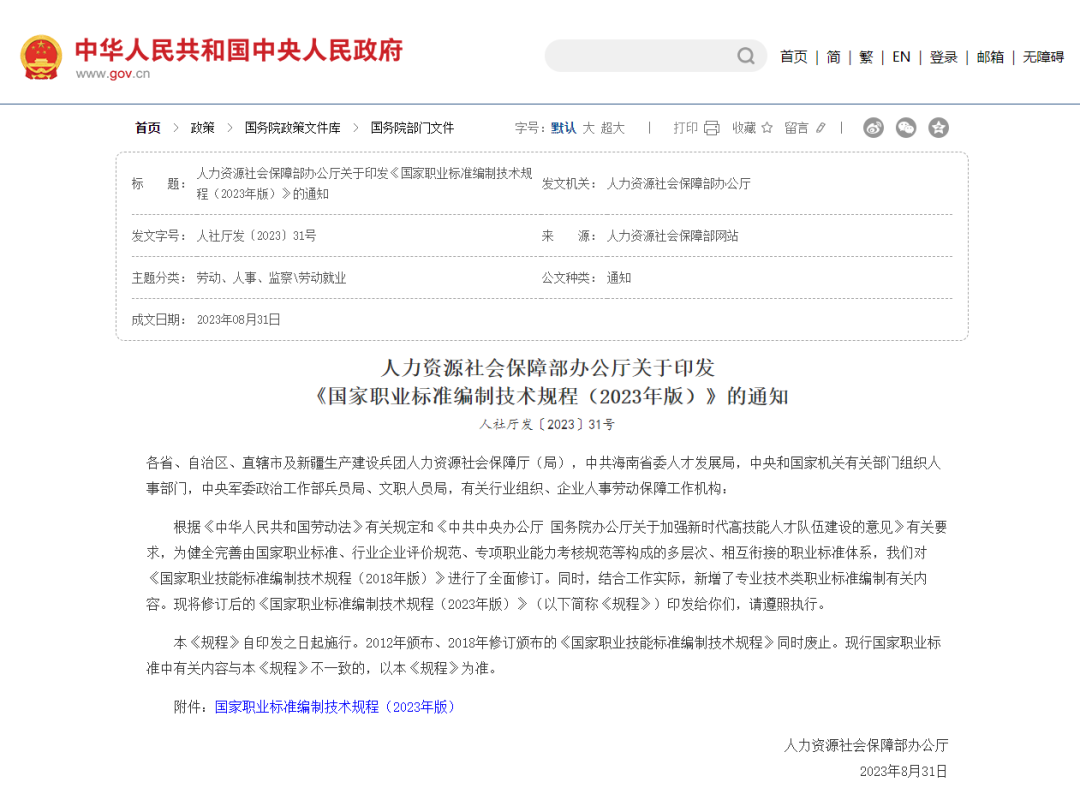Go to 政策 in the breadcrumb

pos(202,128)
